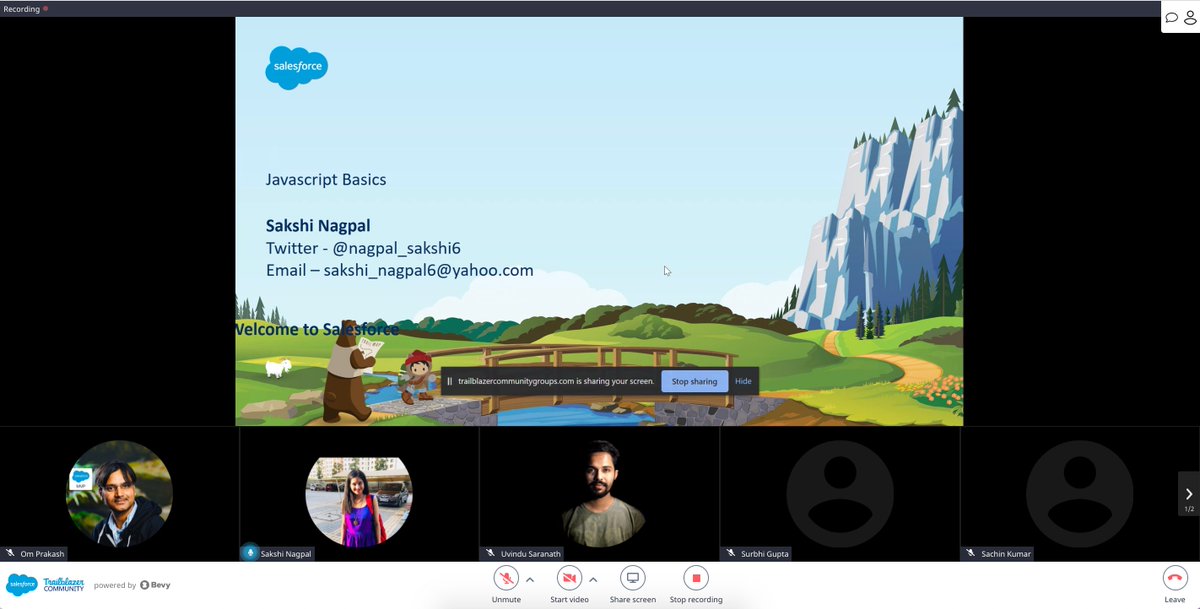Screen dimensions: 1200x609
Task: Select Om Prakash's video tile
Action: [x=119, y=494]
